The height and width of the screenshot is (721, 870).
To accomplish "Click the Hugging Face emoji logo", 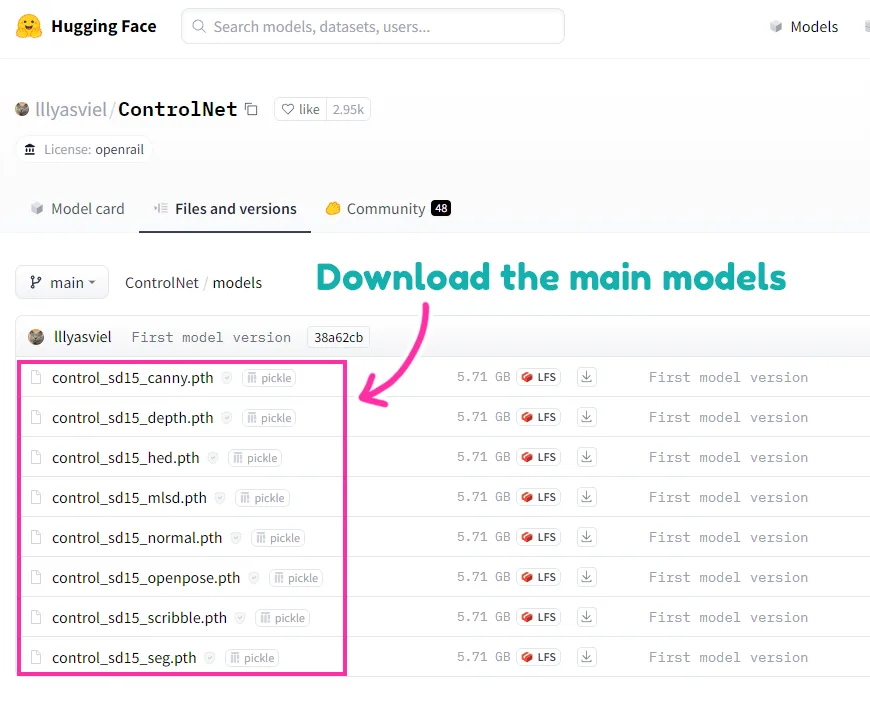I will (29, 26).
